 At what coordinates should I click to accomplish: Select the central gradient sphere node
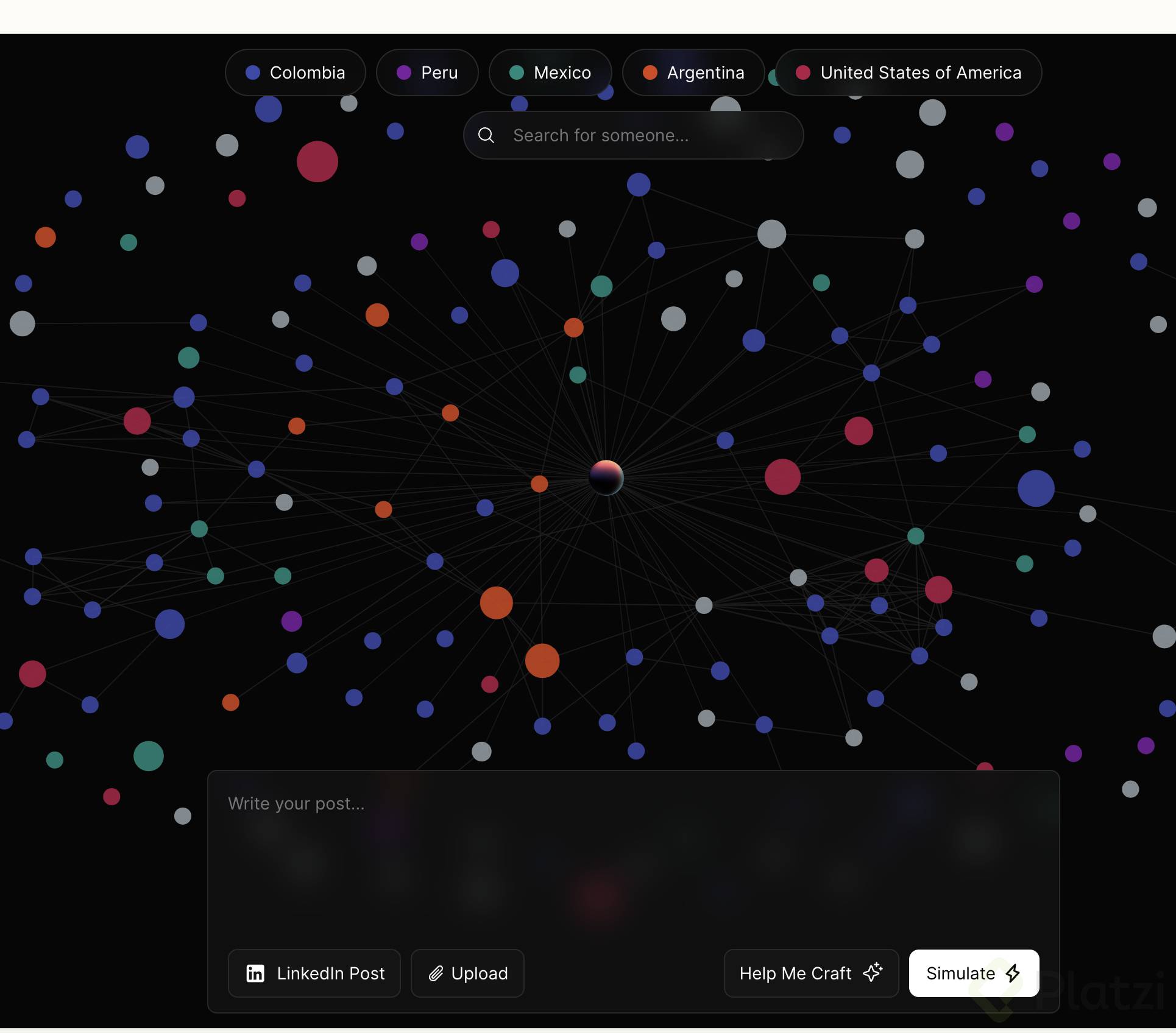pyautogui.click(x=606, y=478)
